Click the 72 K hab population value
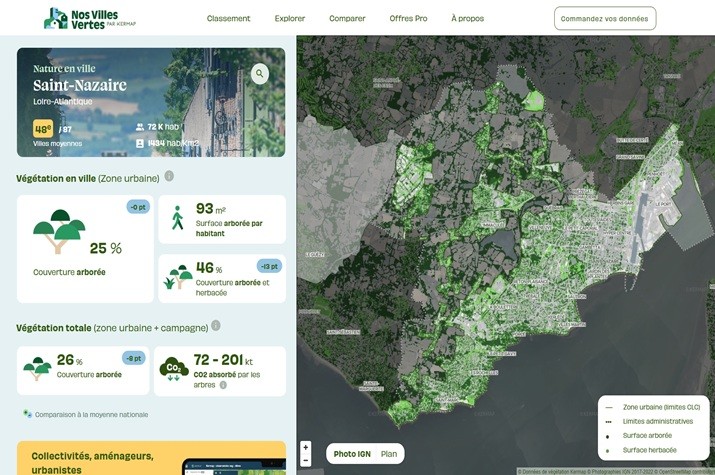 pos(163,127)
